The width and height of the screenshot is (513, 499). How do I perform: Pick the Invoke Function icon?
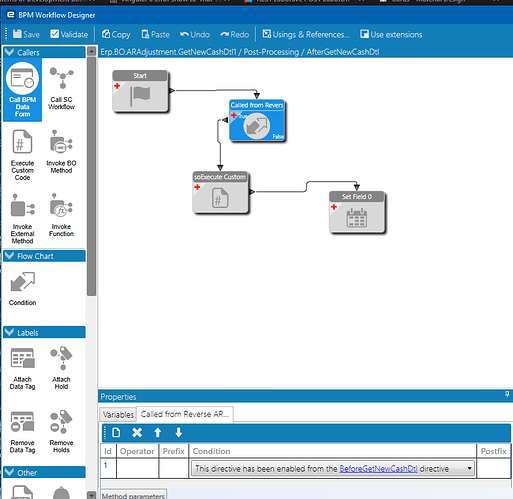point(61,215)
